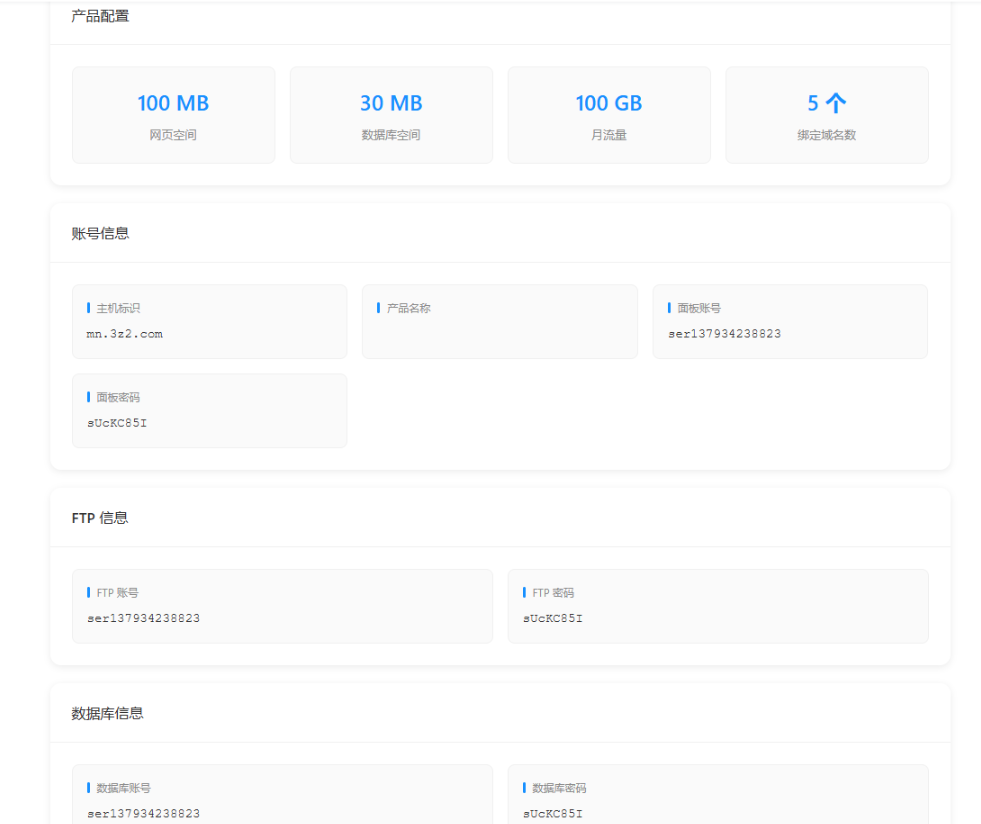Click the host identifier value mn.3z2.com
Image resolution: width=981 pixels, height=824 pixels.
click(125, 334)
